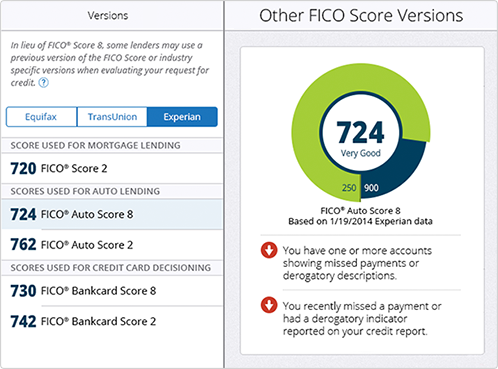Switch to the Equifax tab

tap(41, 117)
